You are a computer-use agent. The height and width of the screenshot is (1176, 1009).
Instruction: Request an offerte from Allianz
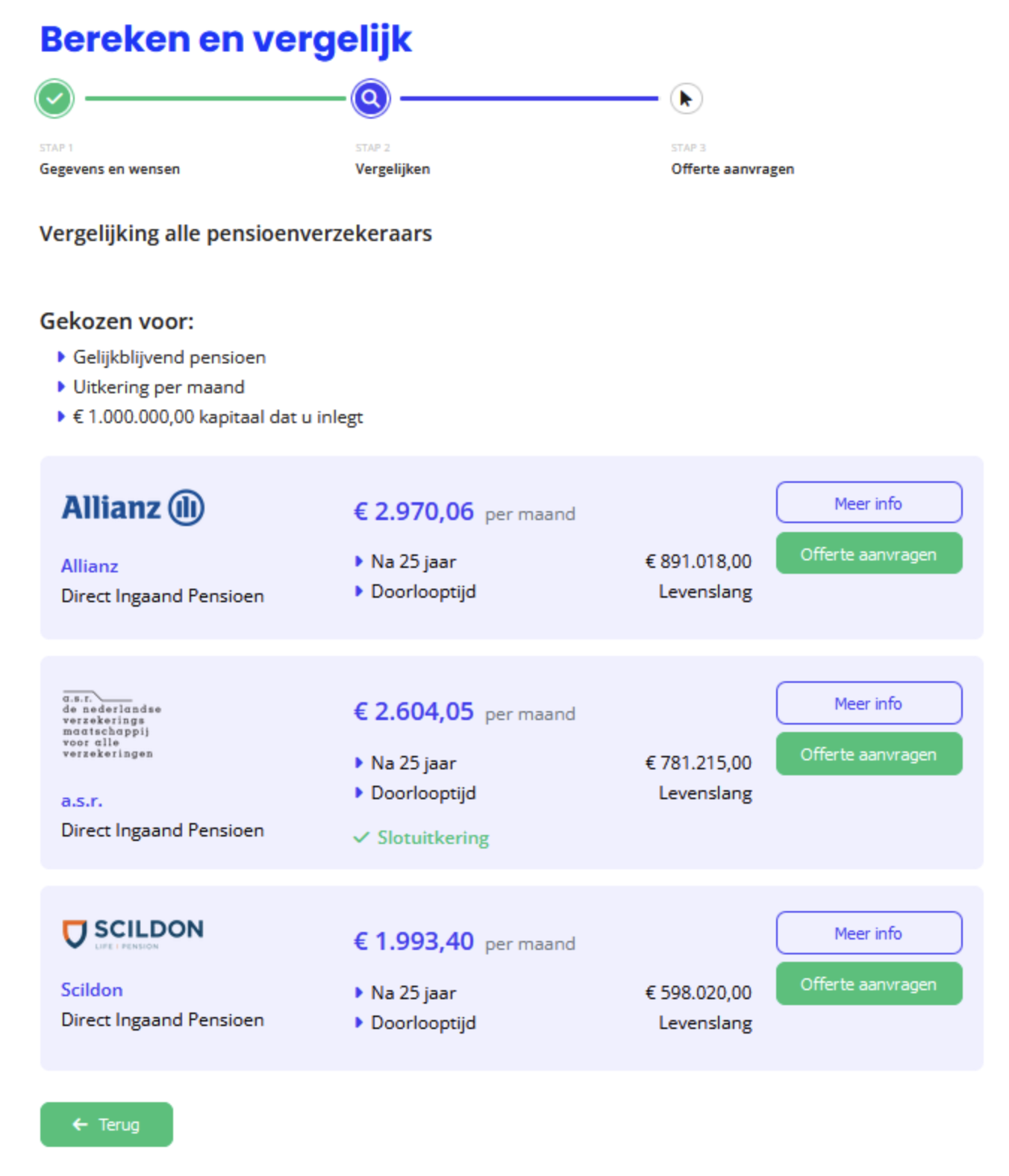869,554
